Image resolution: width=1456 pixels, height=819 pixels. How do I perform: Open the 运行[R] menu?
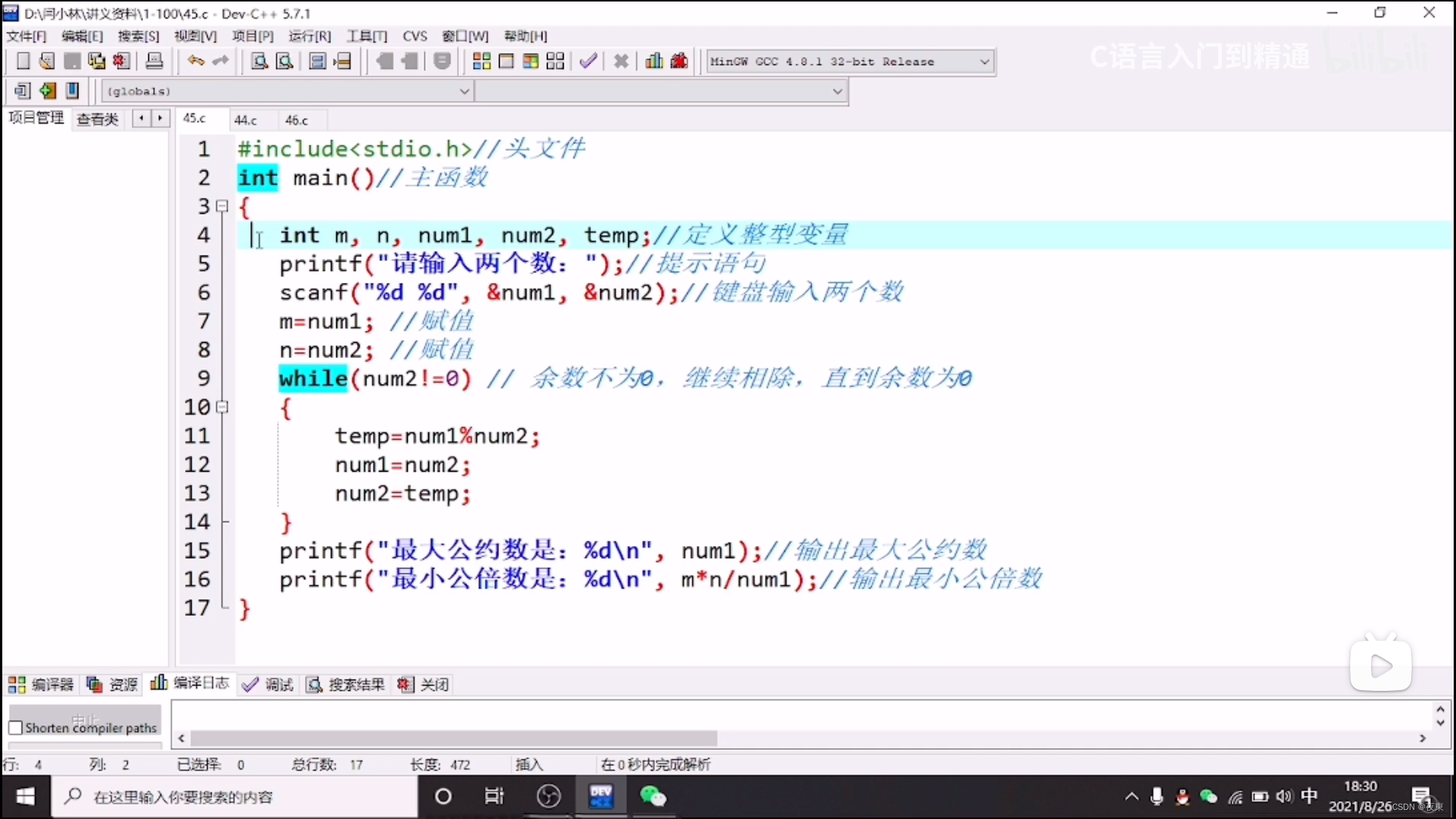pos(309,36)
